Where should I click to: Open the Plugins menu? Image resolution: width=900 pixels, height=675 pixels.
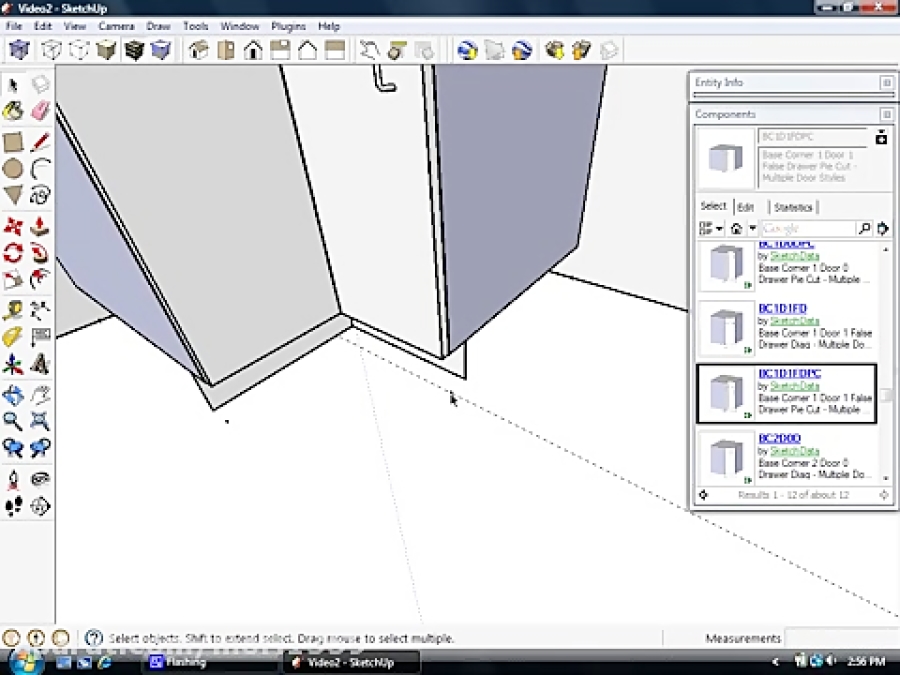pyautogui.click(x=288, y=26)
